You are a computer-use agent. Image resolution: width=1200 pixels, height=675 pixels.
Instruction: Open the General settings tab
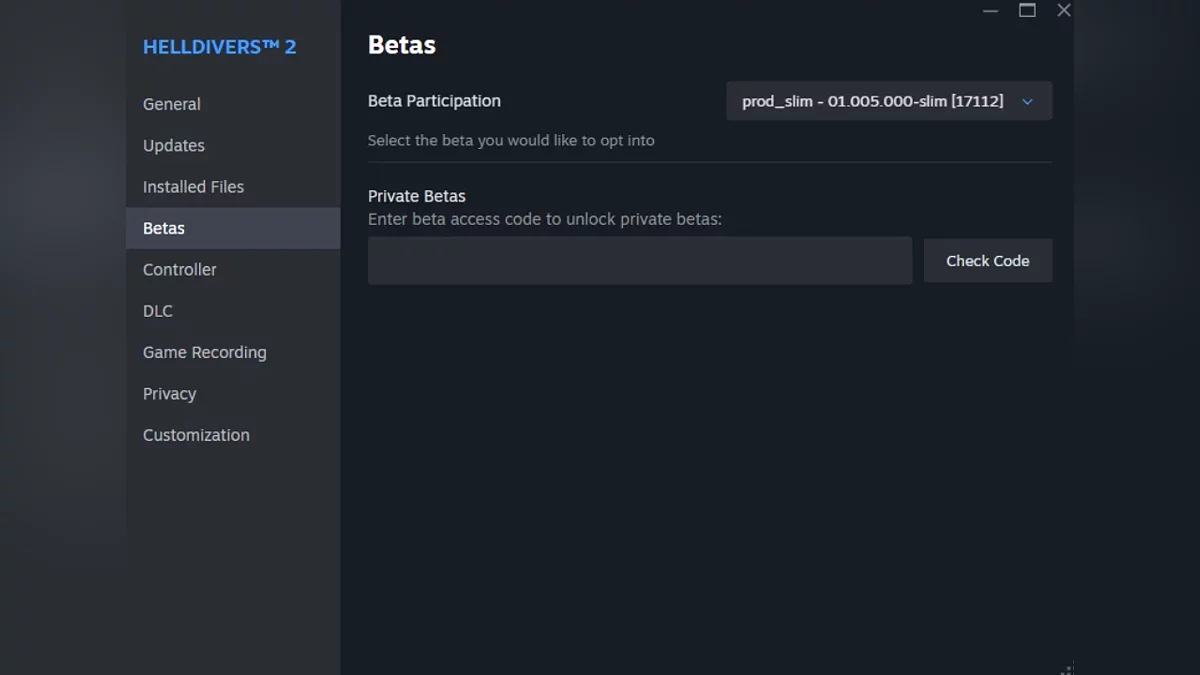(x=172, y=104)
